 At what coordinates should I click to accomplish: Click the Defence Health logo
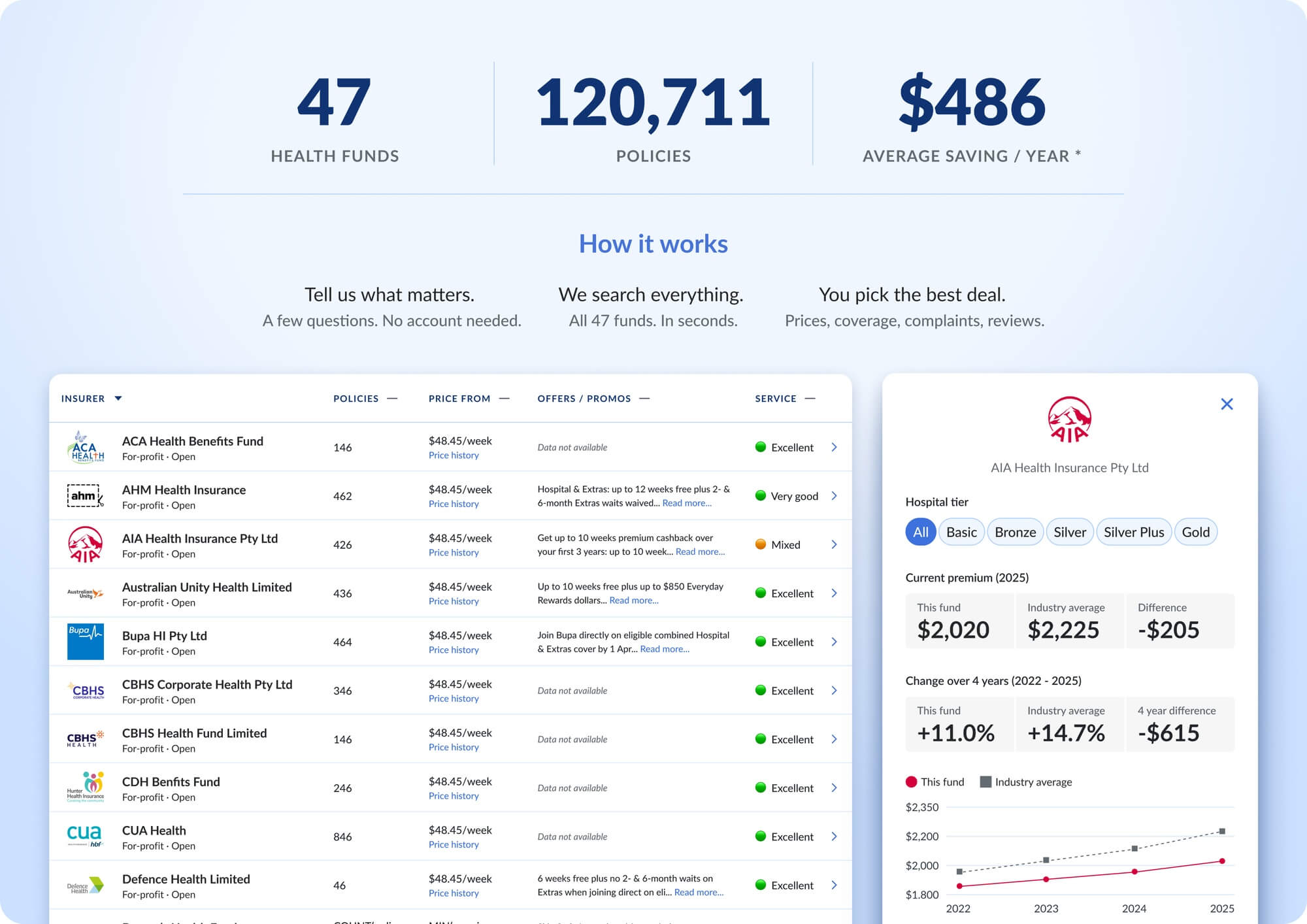(86, 885)
